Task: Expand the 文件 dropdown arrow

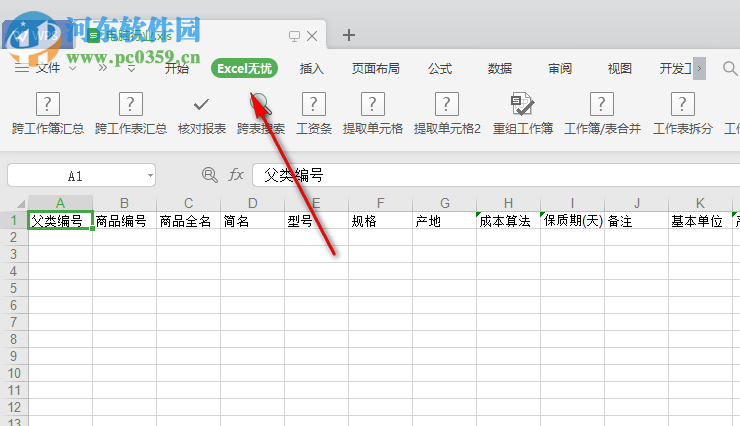Action: [x=73, y=68]
